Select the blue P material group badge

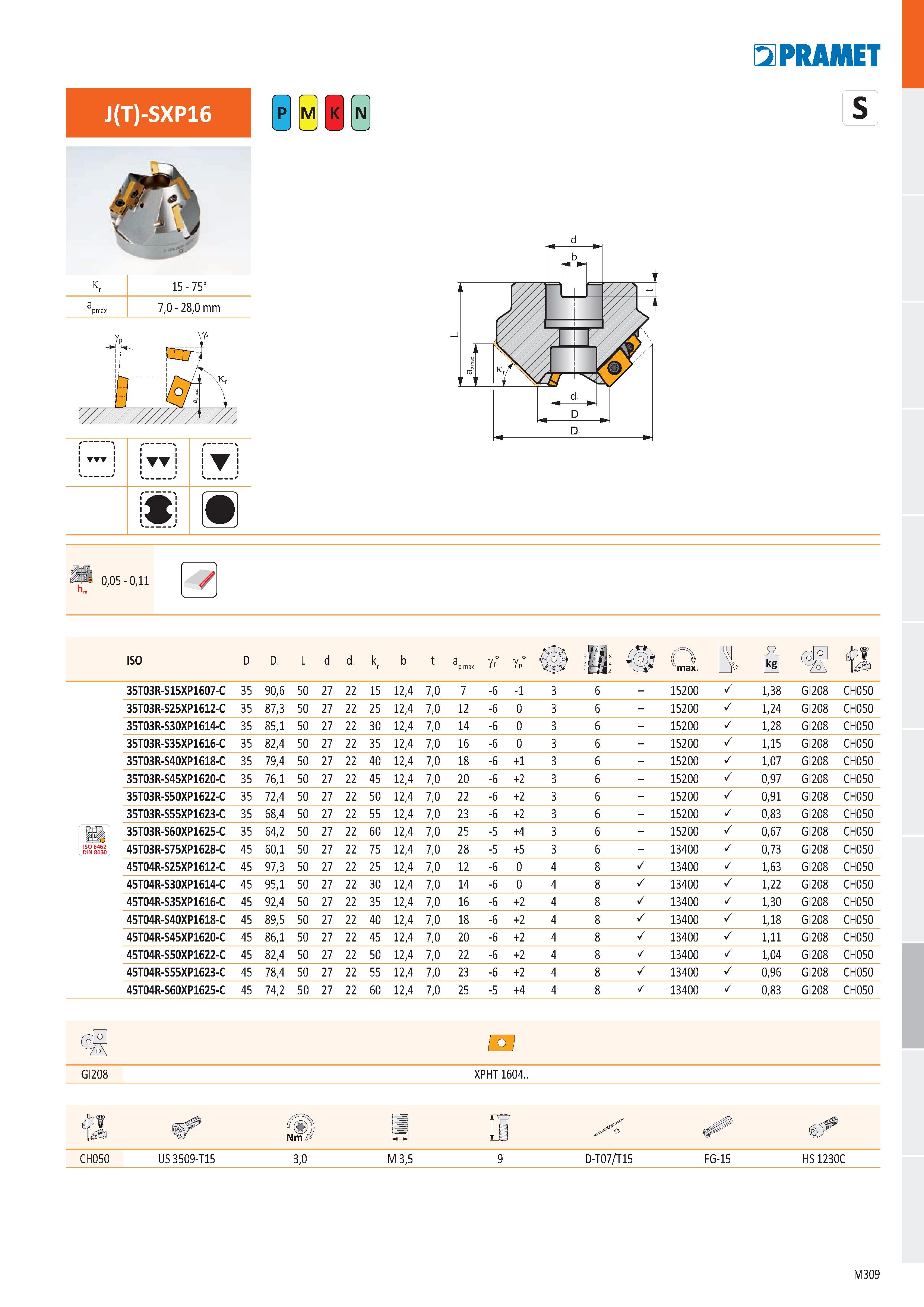(x=281, y=113)
